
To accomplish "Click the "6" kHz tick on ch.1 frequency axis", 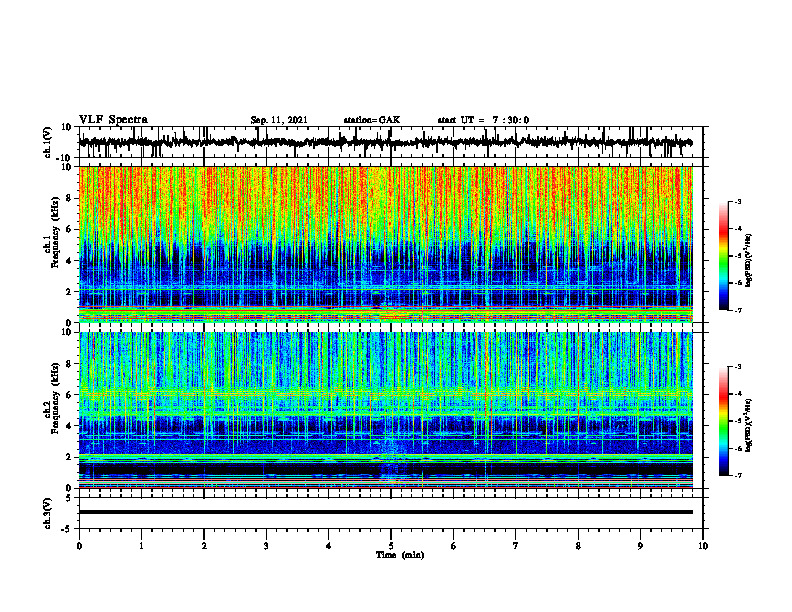I will [x=70, y=230].
